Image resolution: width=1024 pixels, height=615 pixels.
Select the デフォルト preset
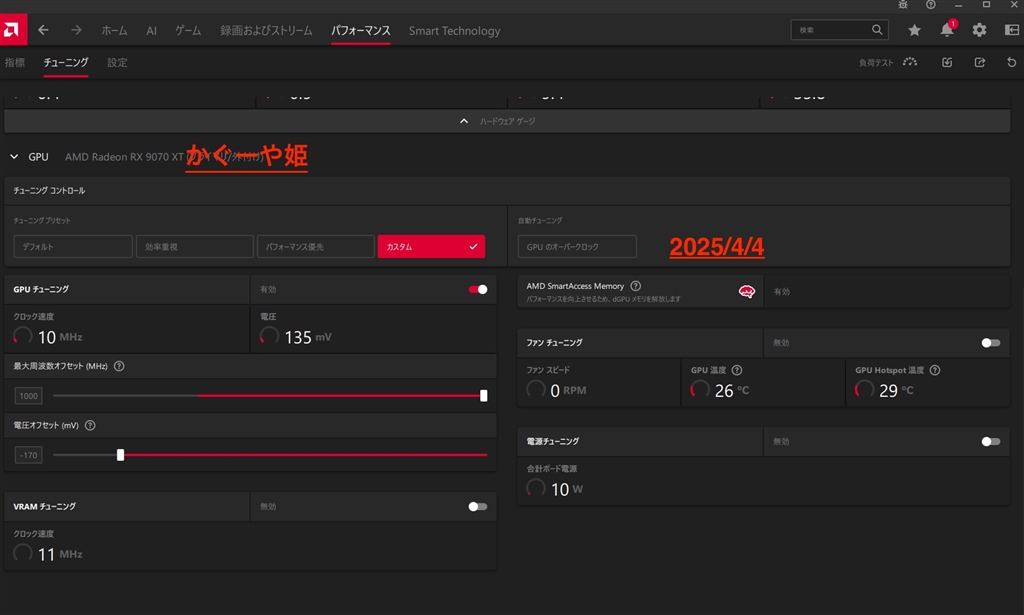coord(73,247)
